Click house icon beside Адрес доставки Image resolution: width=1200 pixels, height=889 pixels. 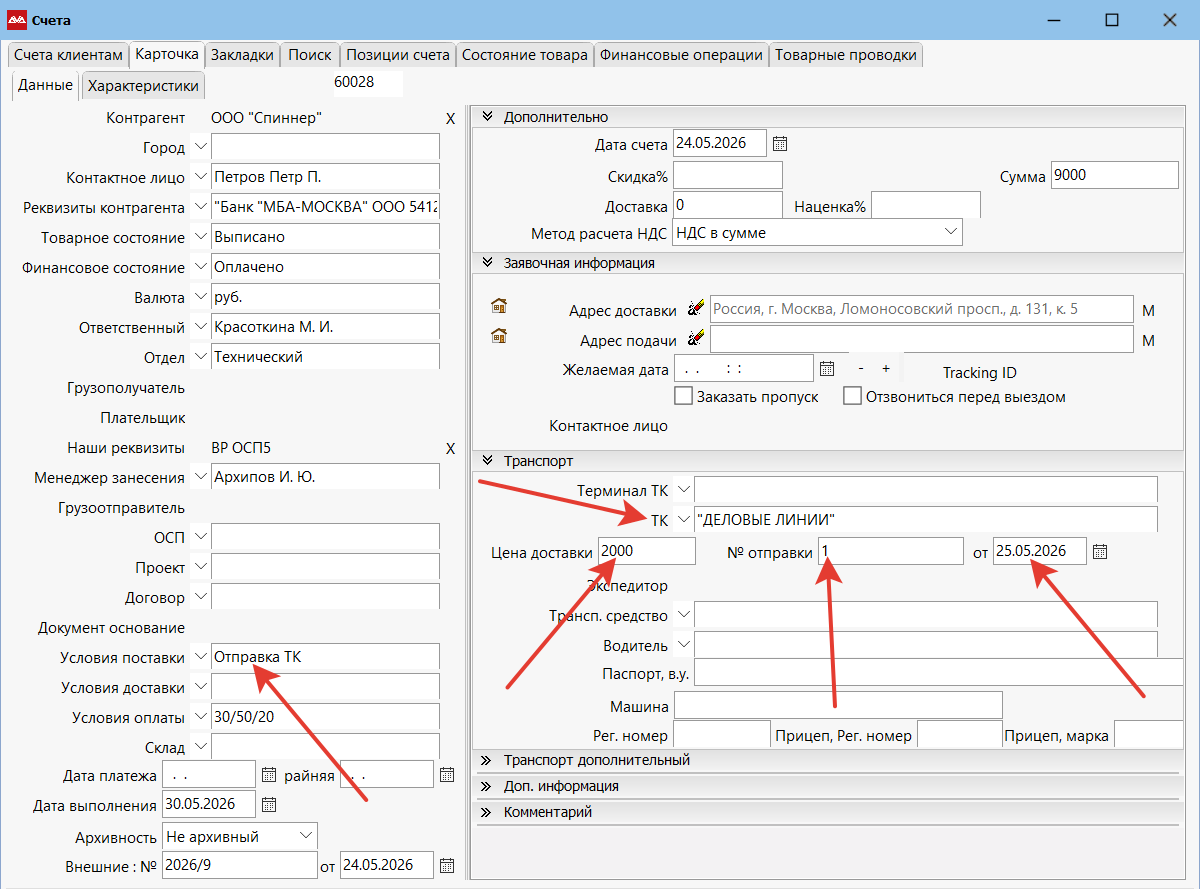[x=499, y=306]
